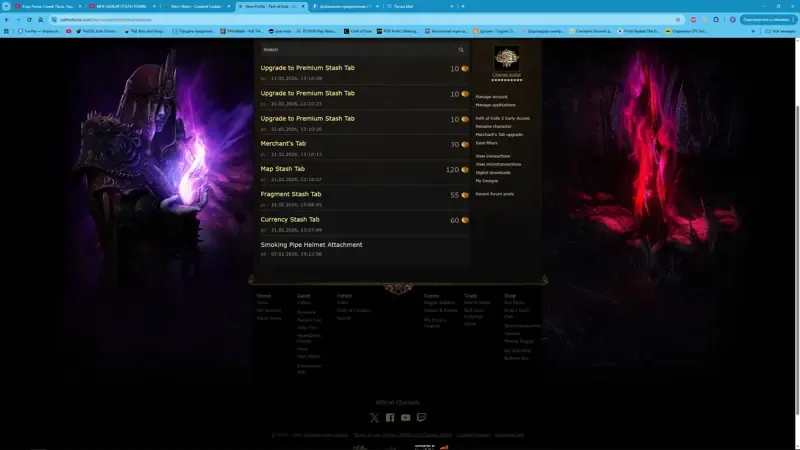The height and width of the screenshot is (450, 800).
Task: Open a new tab with the plus icon
Action: tap(463, 6)
